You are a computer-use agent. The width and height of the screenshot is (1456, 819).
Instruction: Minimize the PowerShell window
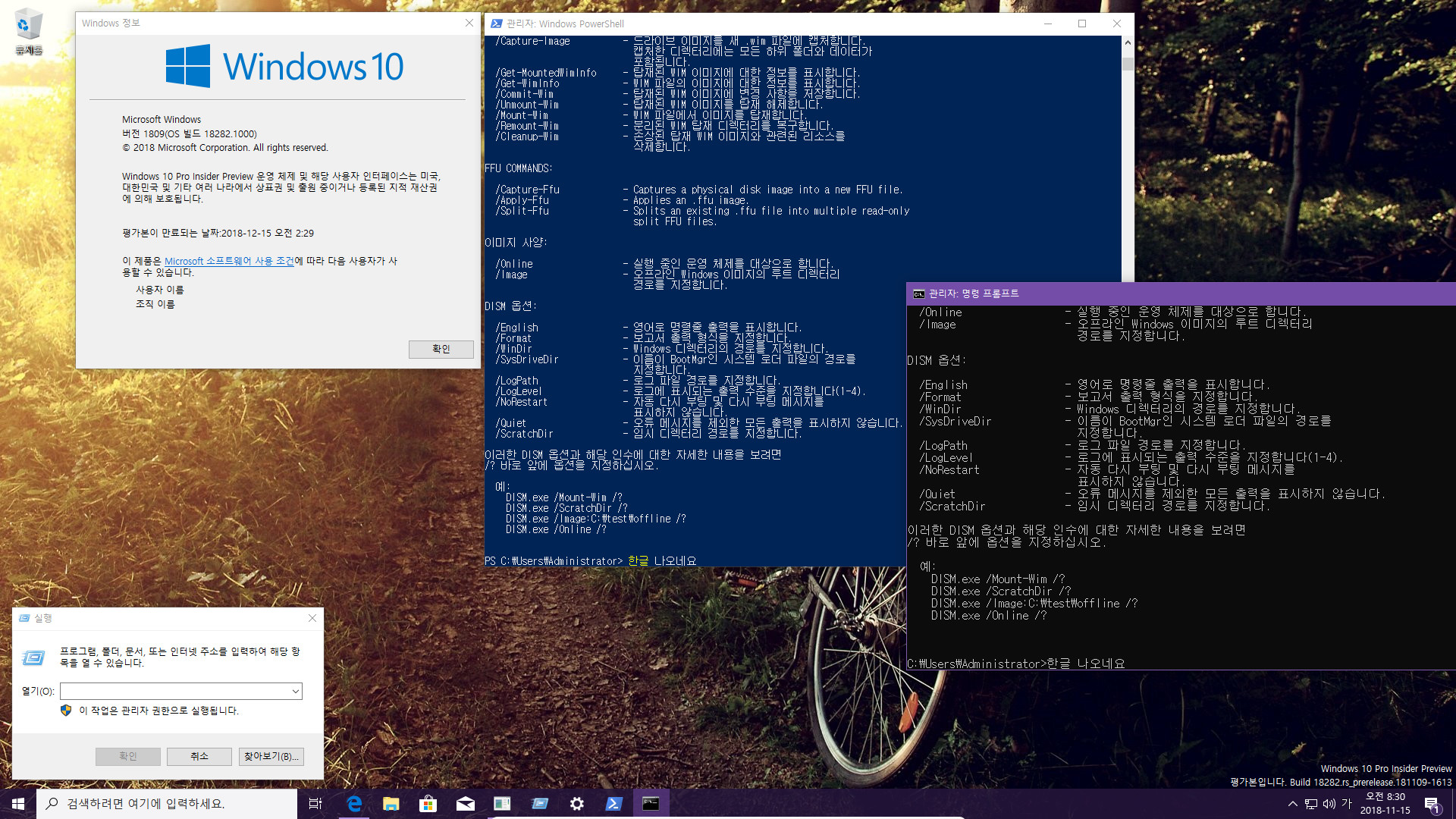point(1048,24)
